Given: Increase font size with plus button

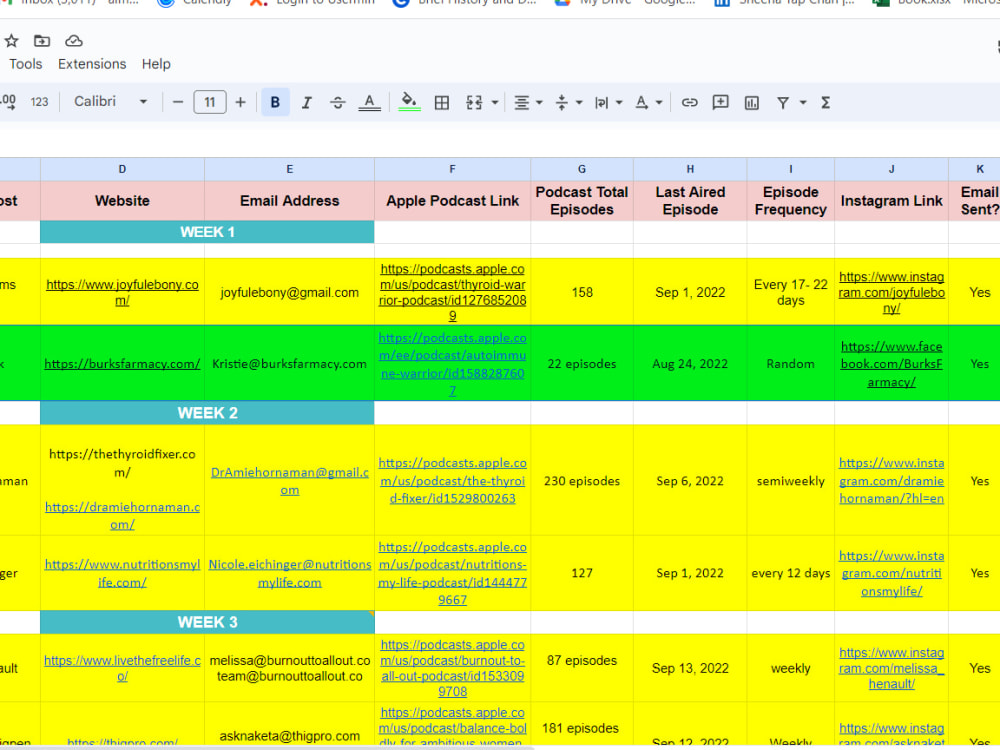Looking at the screenshot, I should point(240,102).
